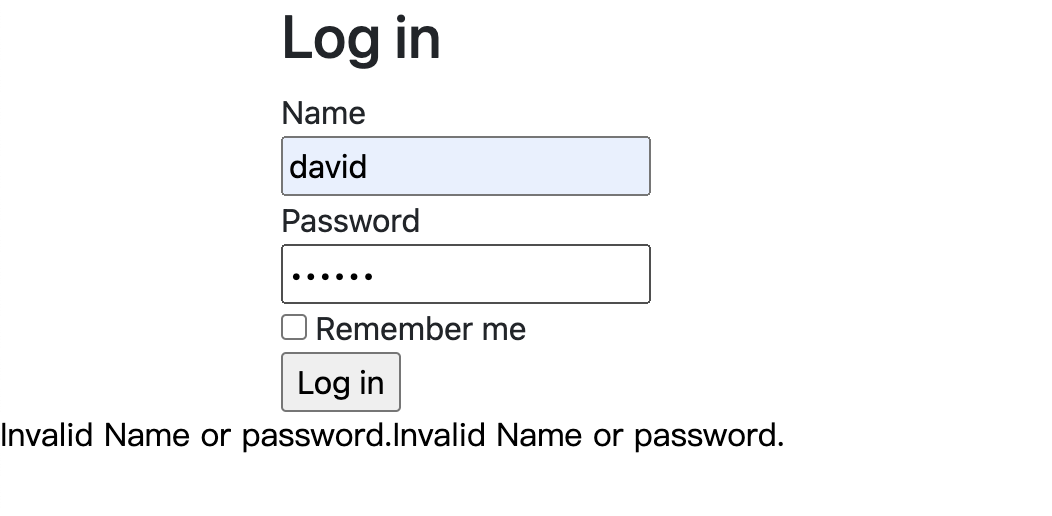
Task: Submit the login form with Log in
Action: coord(340,382)
